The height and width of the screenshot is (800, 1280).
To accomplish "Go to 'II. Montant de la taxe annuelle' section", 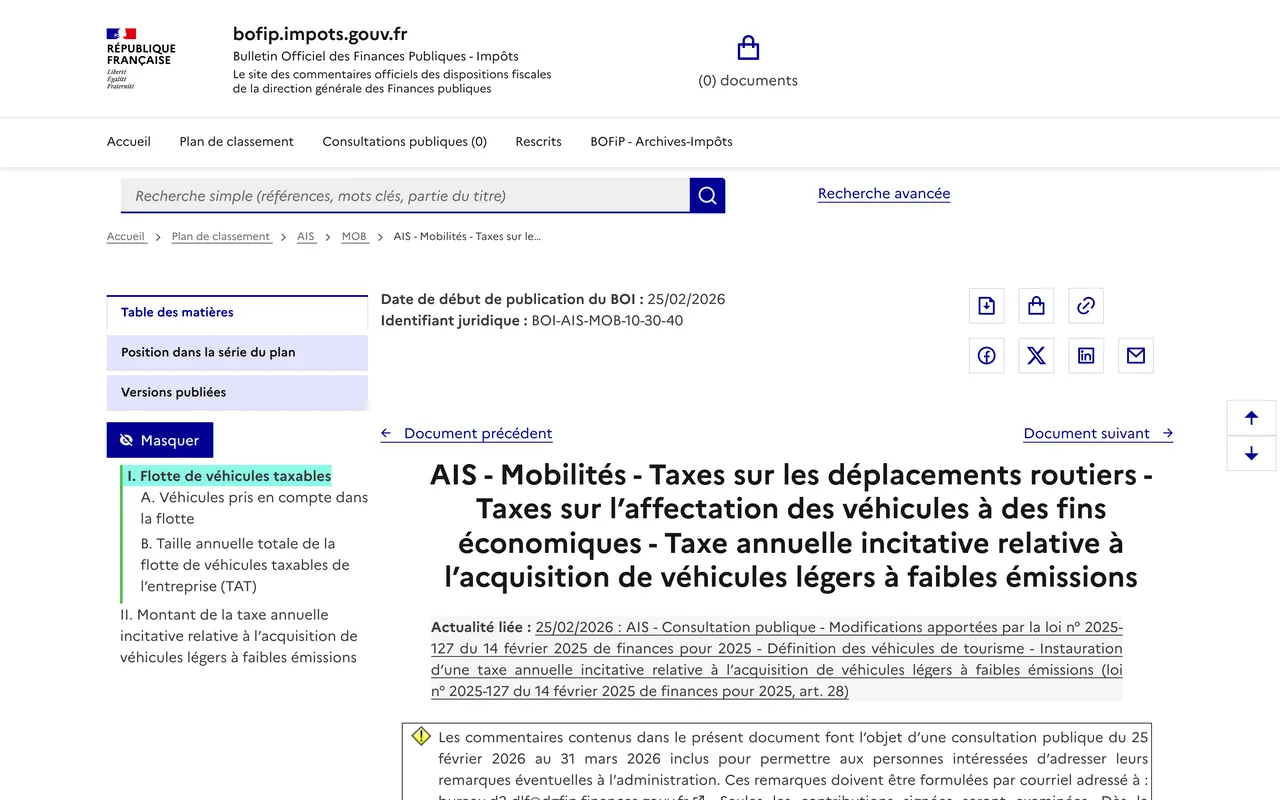I will (238, 636).
